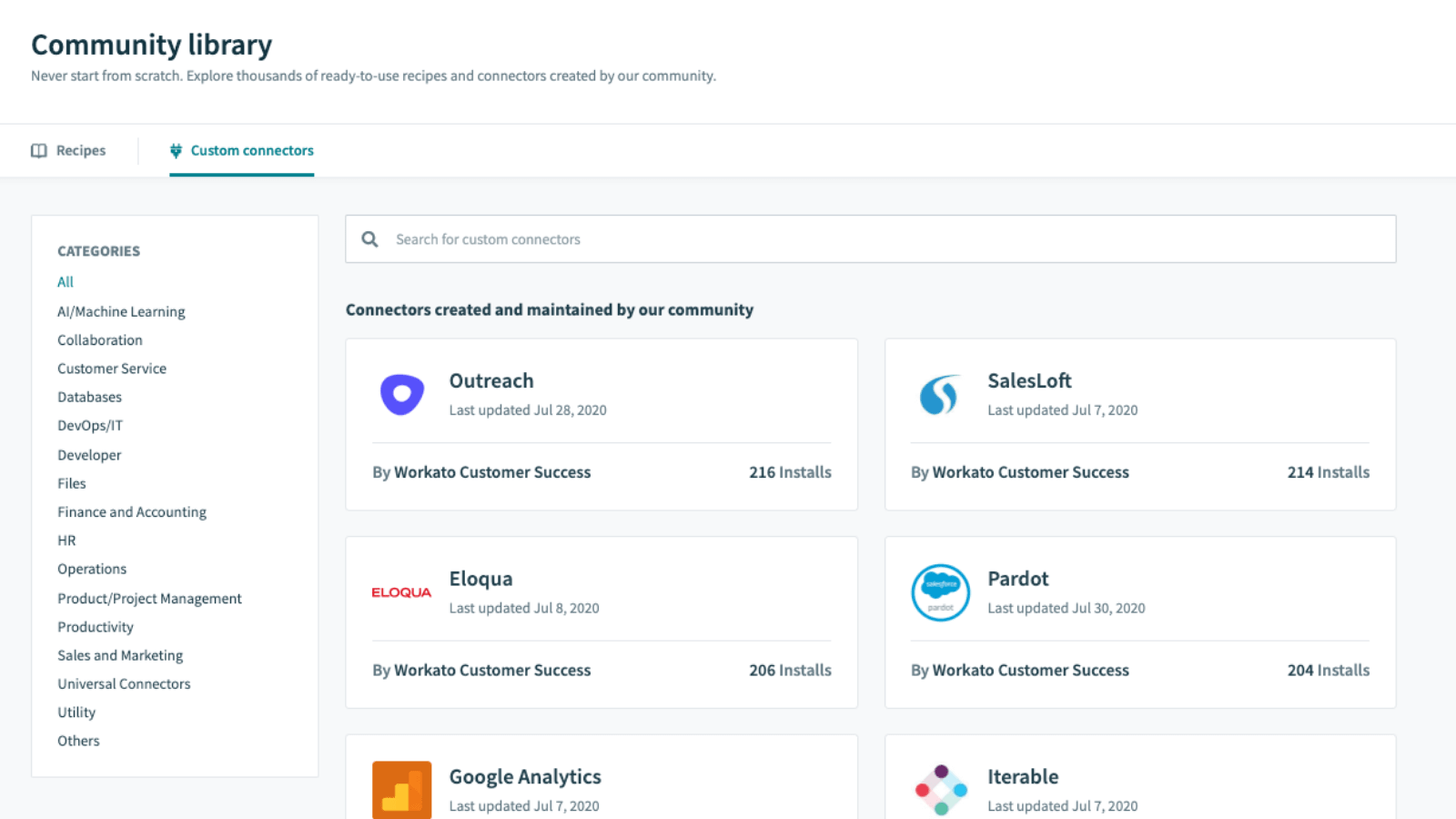The image size is (1456, 819).
Task: Open the Universal Connectors category
Action: click(124, 684)
